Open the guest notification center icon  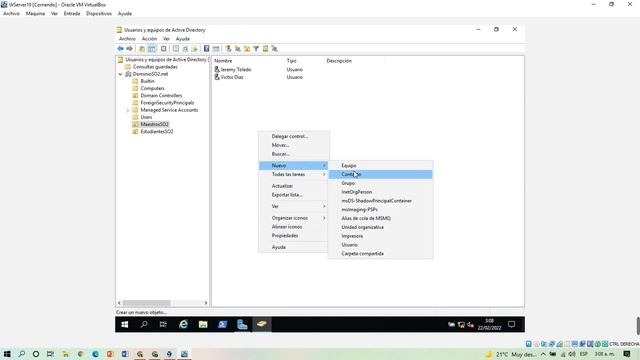[x=511, y=324]
